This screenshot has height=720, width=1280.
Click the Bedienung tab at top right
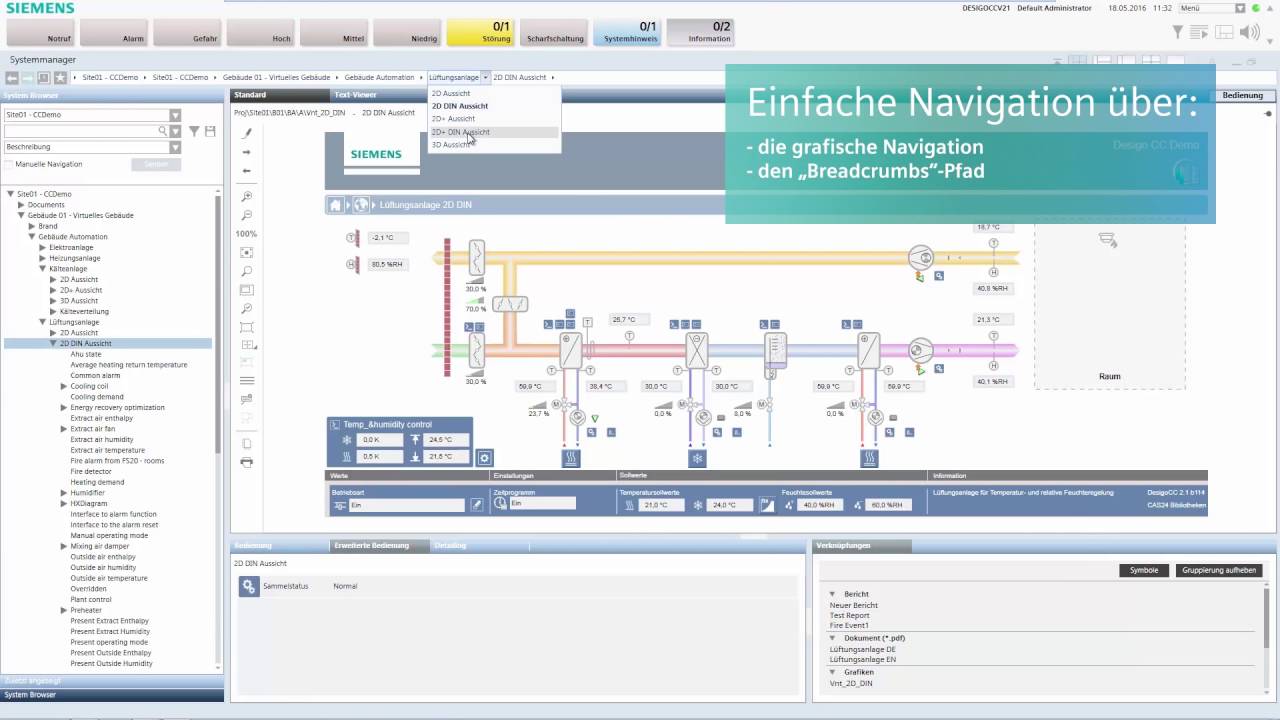[x=1243, y=96]
